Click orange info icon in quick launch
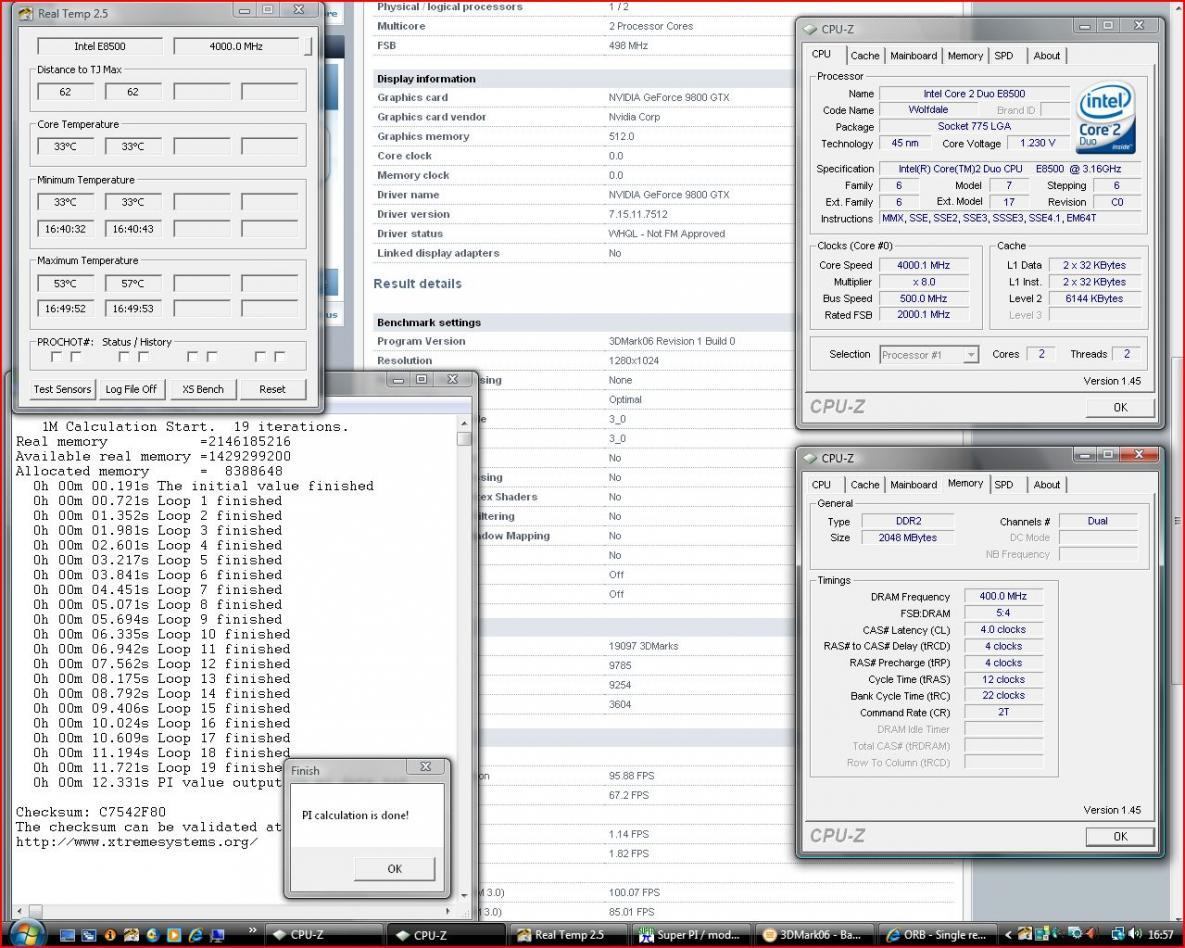Viewport: 1185px width, 948px height. pyautogui.click(x=110, y=935)
